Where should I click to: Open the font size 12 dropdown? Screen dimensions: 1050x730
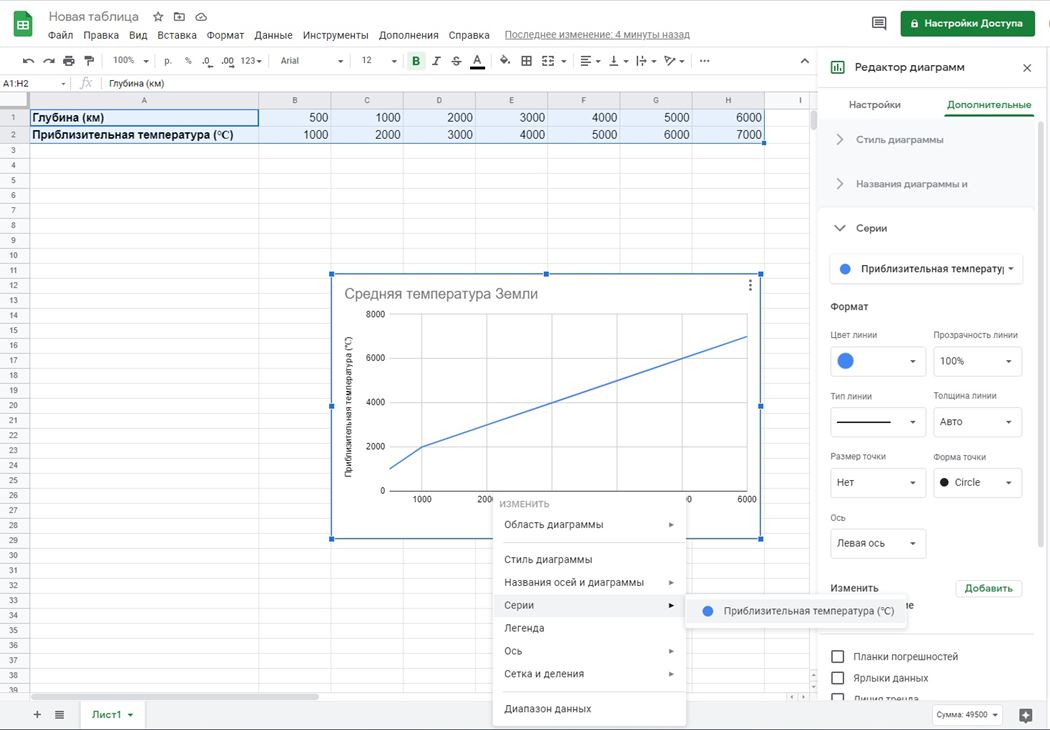click(x=378, y=61)
